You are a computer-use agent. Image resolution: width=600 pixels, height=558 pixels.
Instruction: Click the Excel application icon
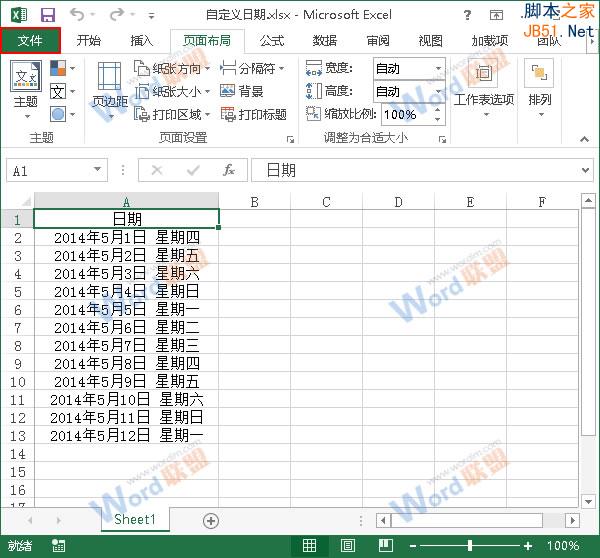19,15
